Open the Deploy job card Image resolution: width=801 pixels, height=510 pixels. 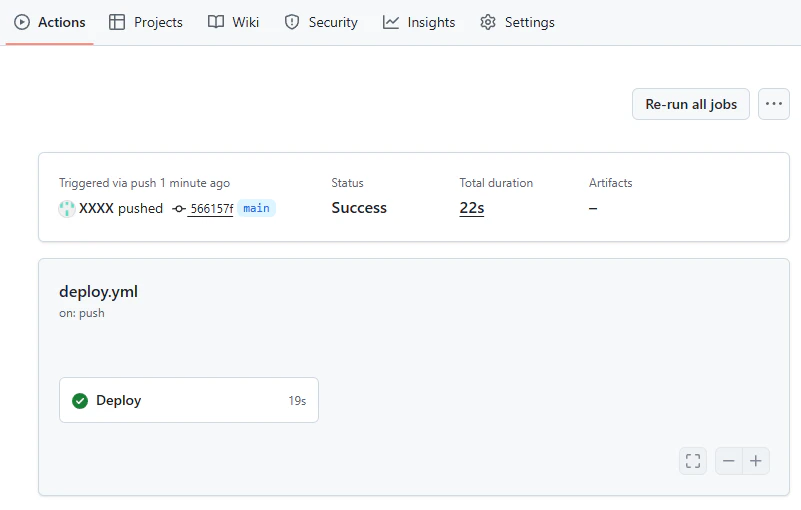tap(189, 400)
